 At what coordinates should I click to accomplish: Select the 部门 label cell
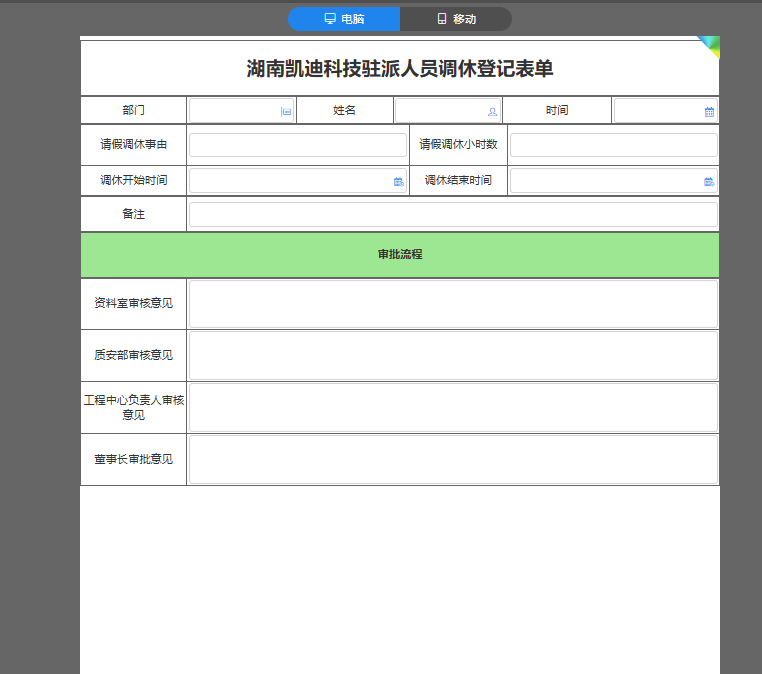[133, 110]
